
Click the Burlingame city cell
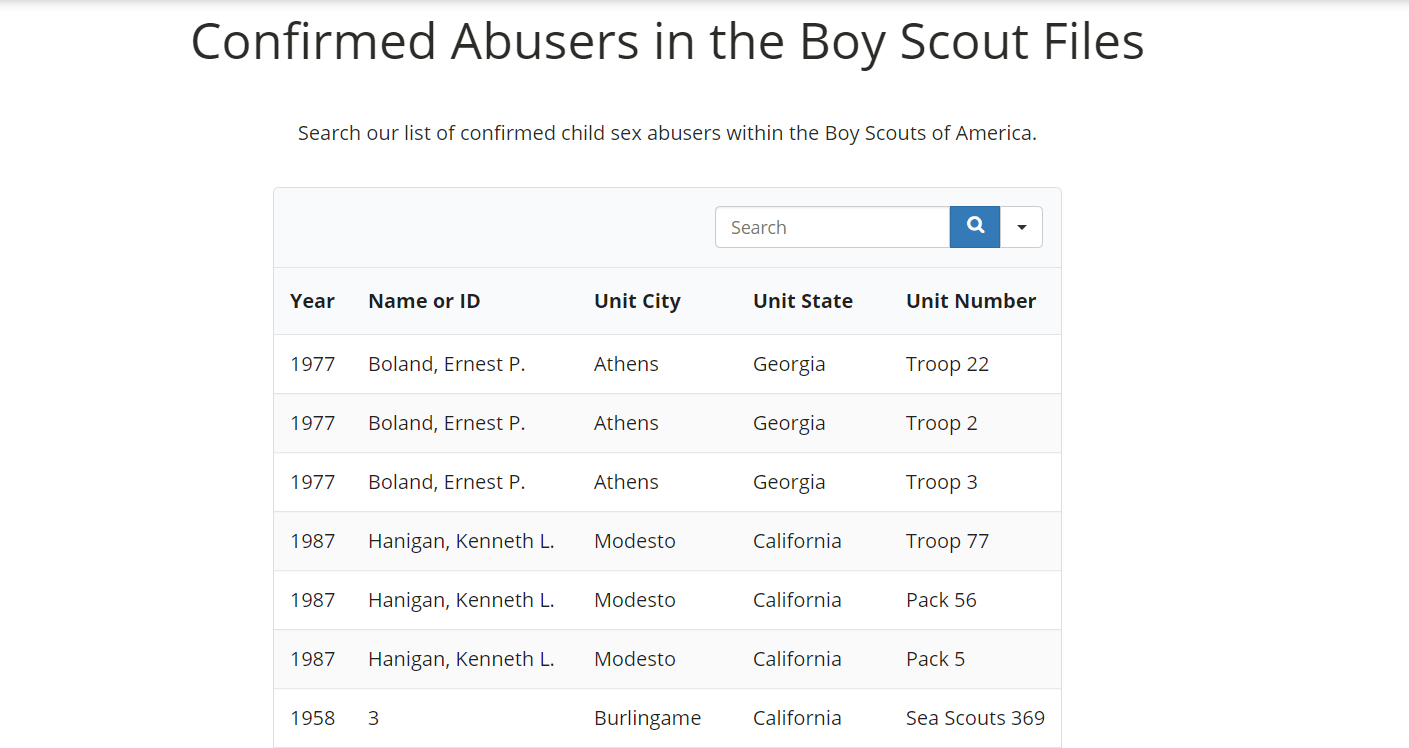(x=647, y=718)
